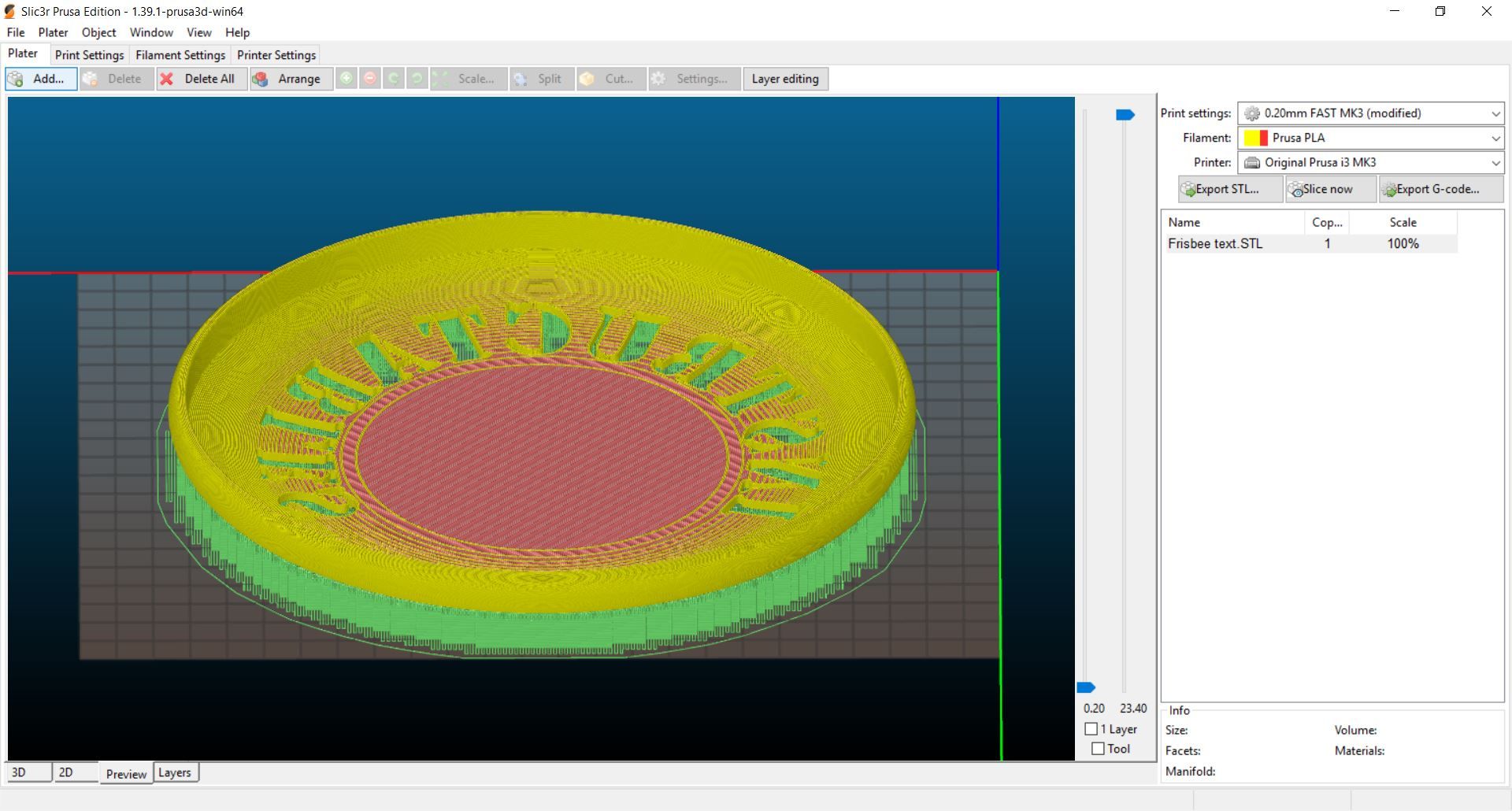Screen dimensions: 1512x811
Task: Expand the Filament dropdown showing Prusa PLA
Action: pos(1370,138)
